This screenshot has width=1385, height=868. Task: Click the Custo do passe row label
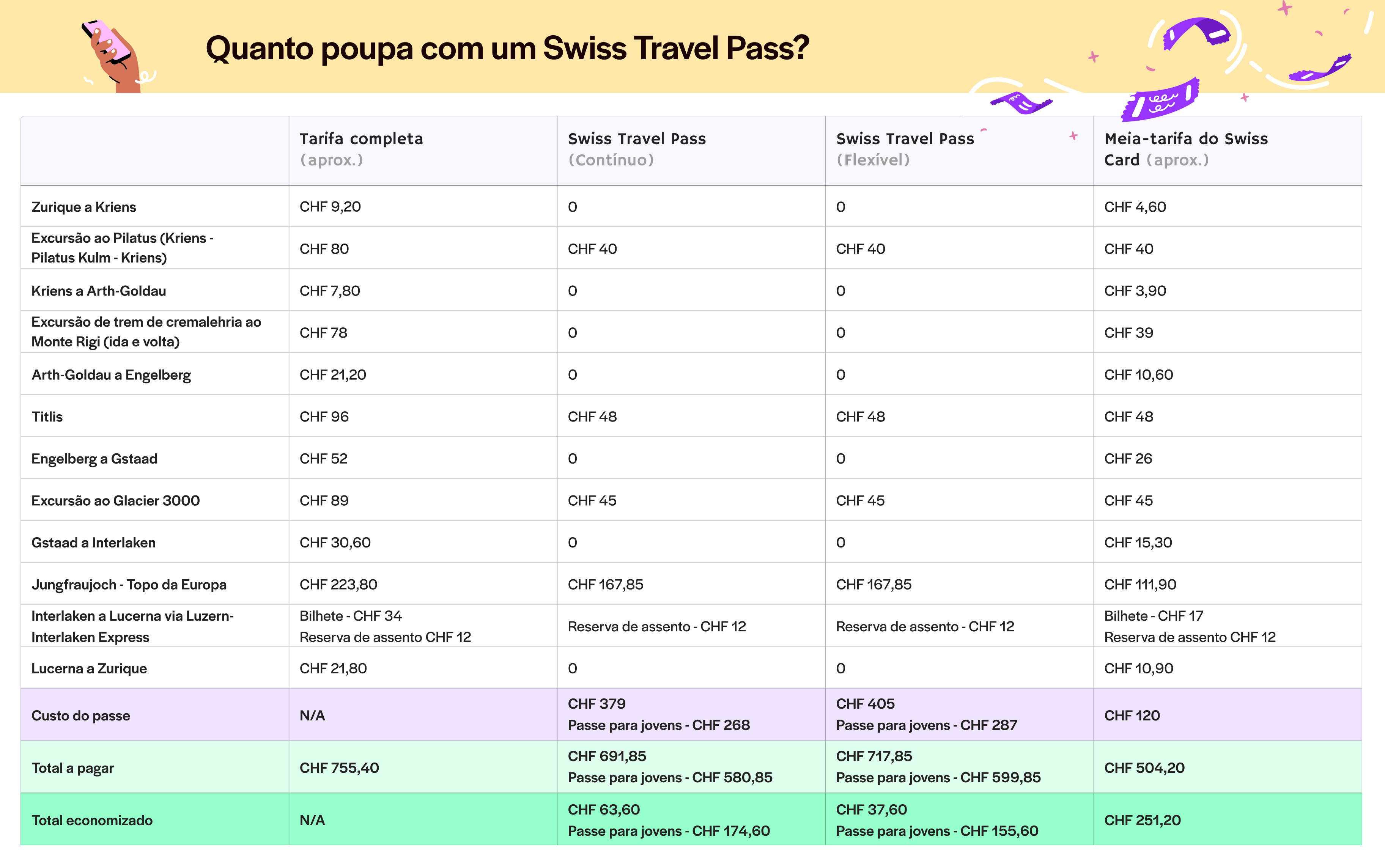(80, 715)
